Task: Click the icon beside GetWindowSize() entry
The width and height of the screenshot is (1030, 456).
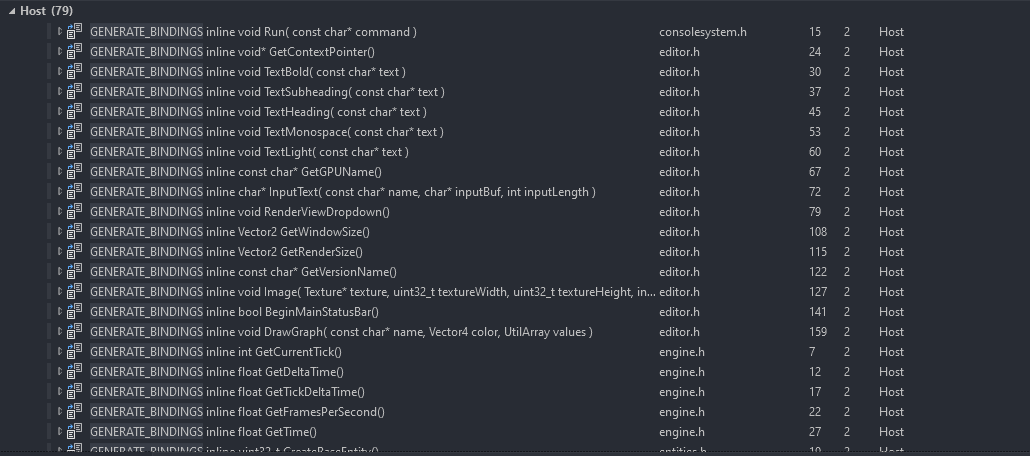Action: [75, 231]
